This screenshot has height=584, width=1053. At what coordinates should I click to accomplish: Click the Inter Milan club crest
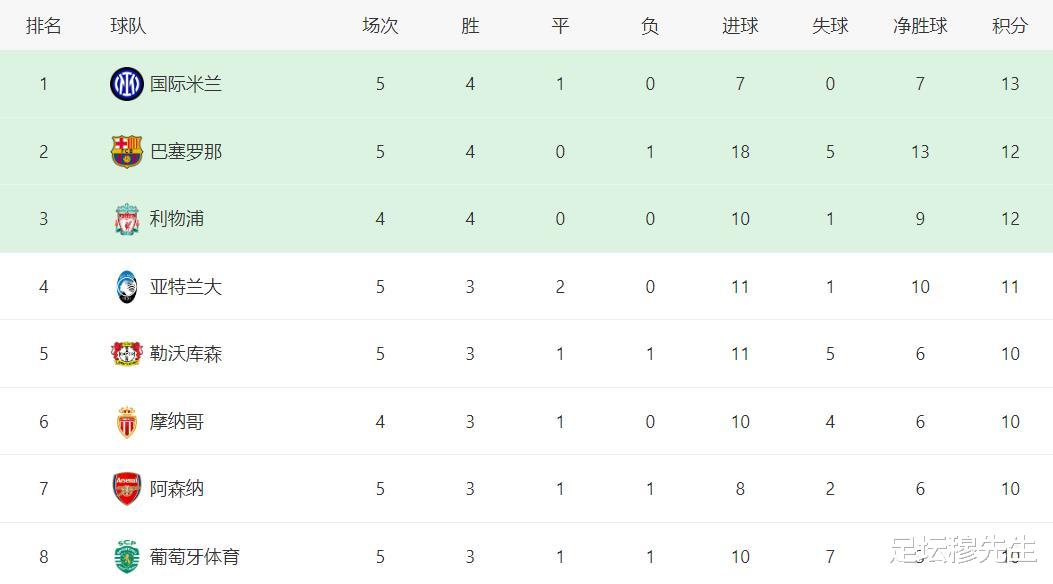[126, 84]
